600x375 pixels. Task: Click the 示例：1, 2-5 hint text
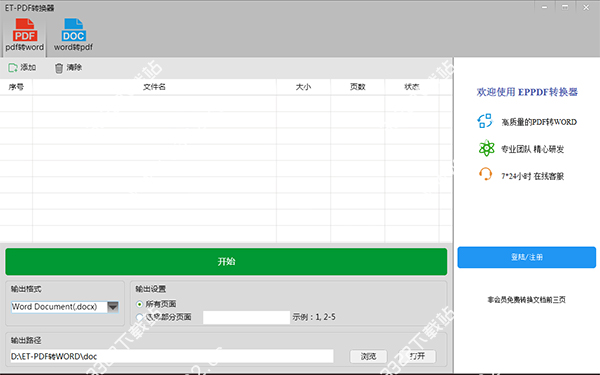314,317
